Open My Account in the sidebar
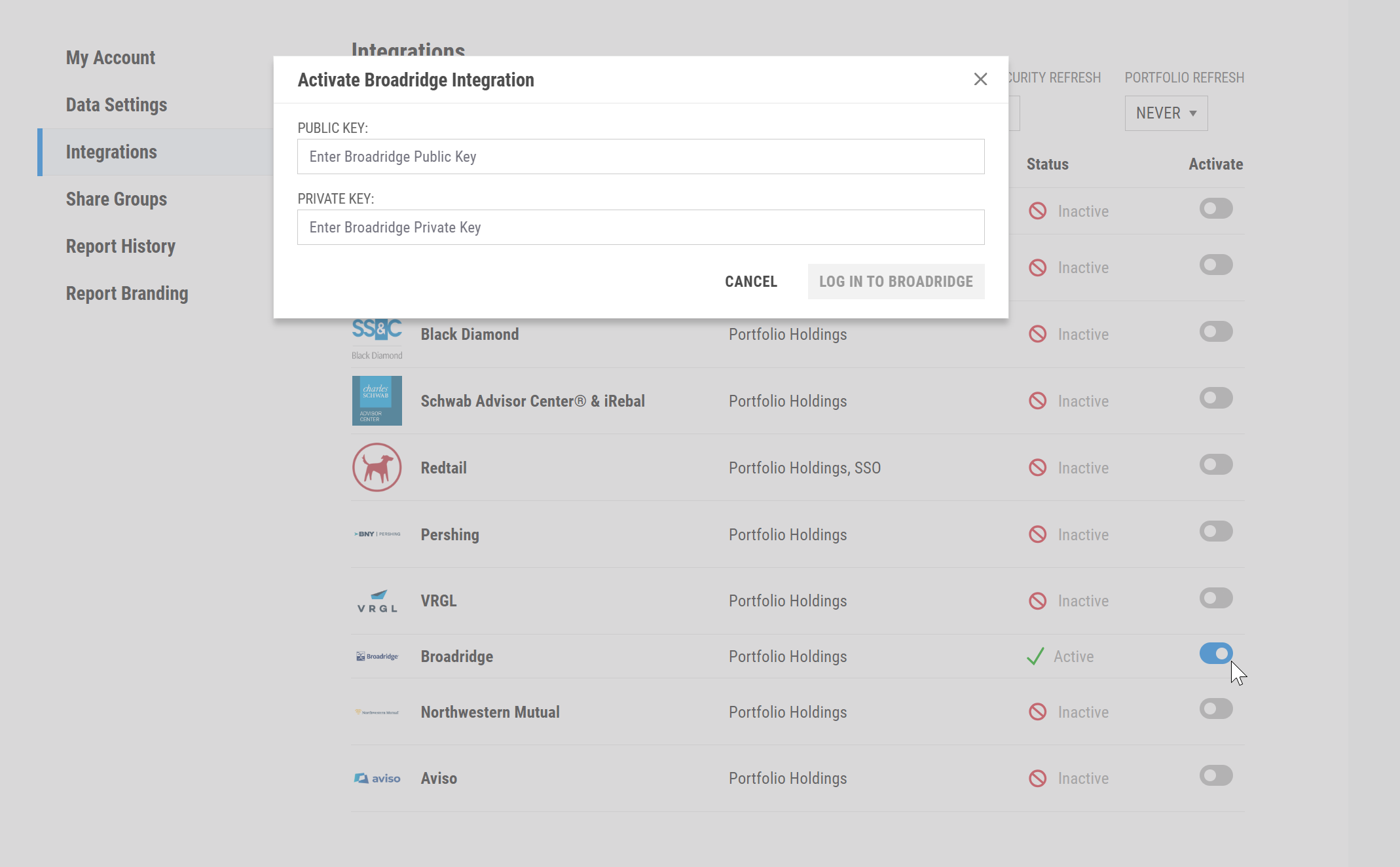Image resolution: width=1400 pixels, height=867 pixels. pyautogui.click(x=110, y=58)
